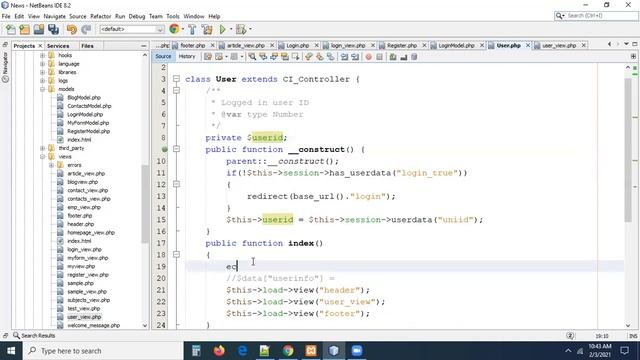
Task: Open Calculator from the taskbar
Action: point(196,351)
